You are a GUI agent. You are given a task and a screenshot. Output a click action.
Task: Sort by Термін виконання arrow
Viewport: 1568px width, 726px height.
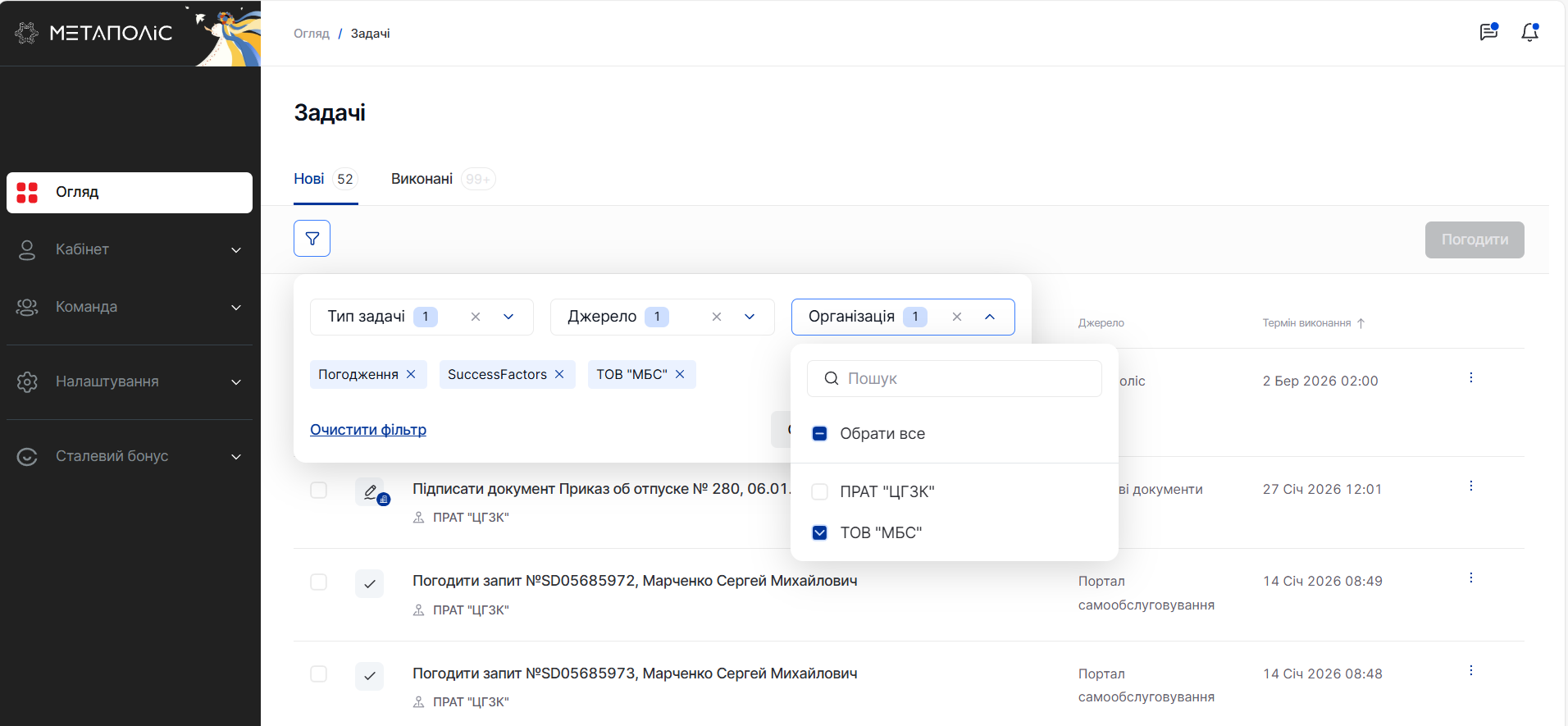[1361, 323]
